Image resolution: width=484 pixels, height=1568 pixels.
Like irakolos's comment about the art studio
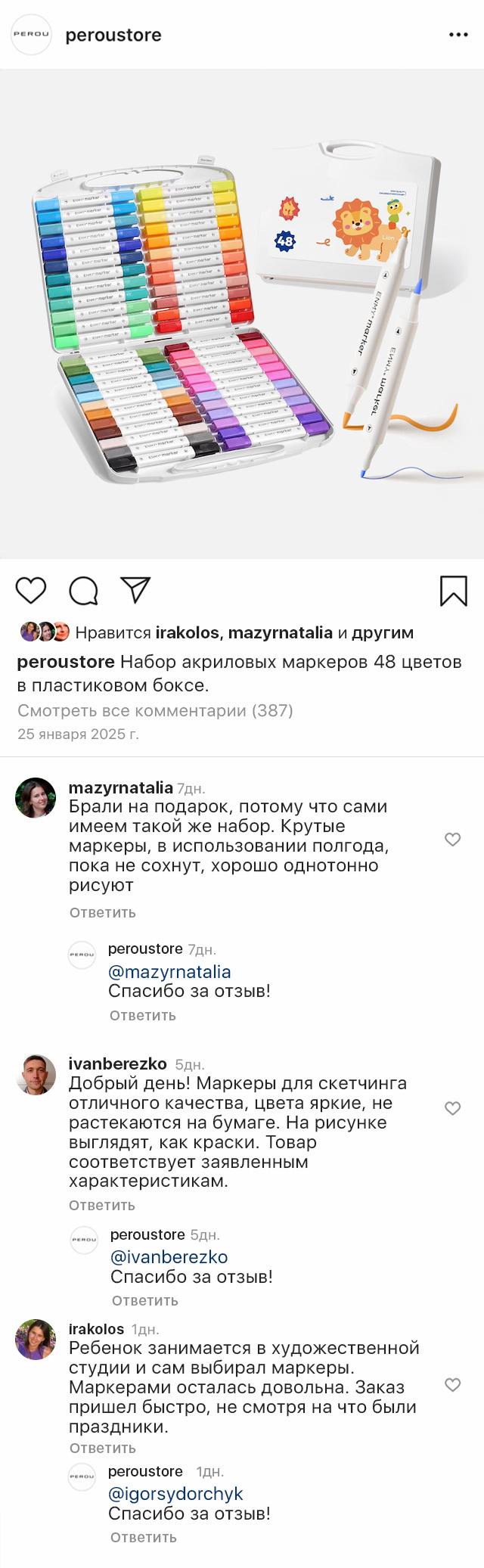[x=452, y=1384]
